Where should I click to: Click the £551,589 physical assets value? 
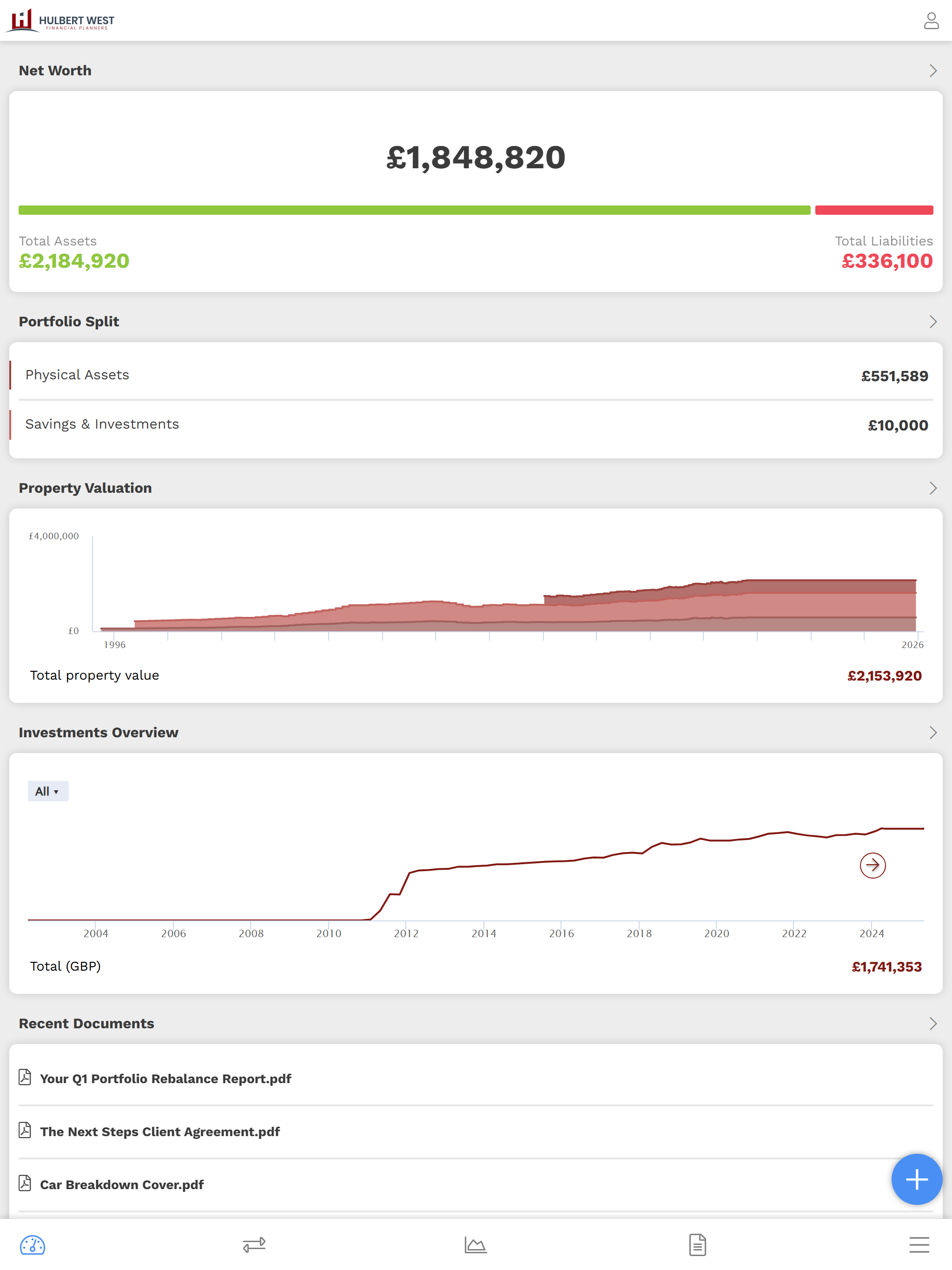point(894,376)
